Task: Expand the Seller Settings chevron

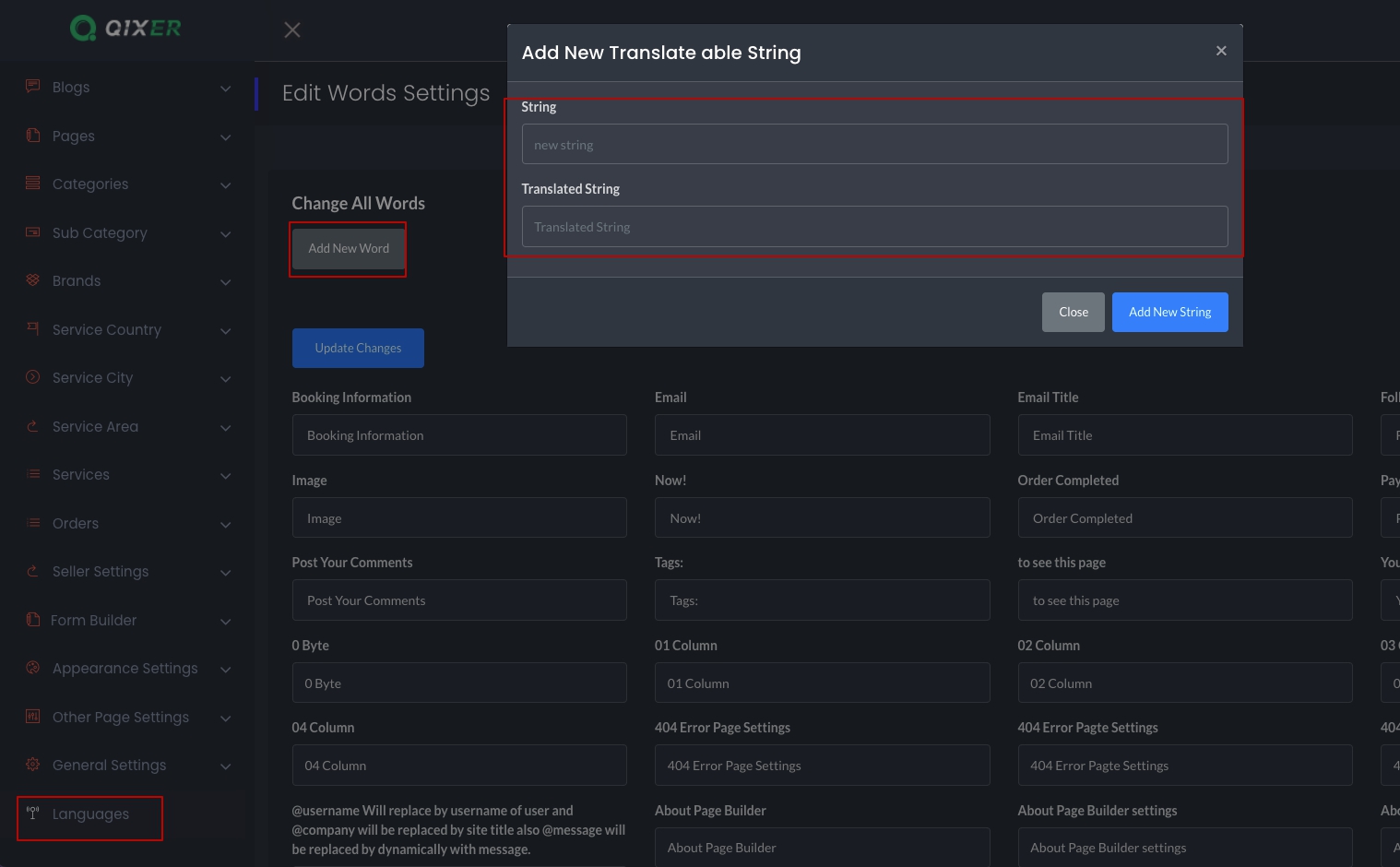Action: (226, 573)
